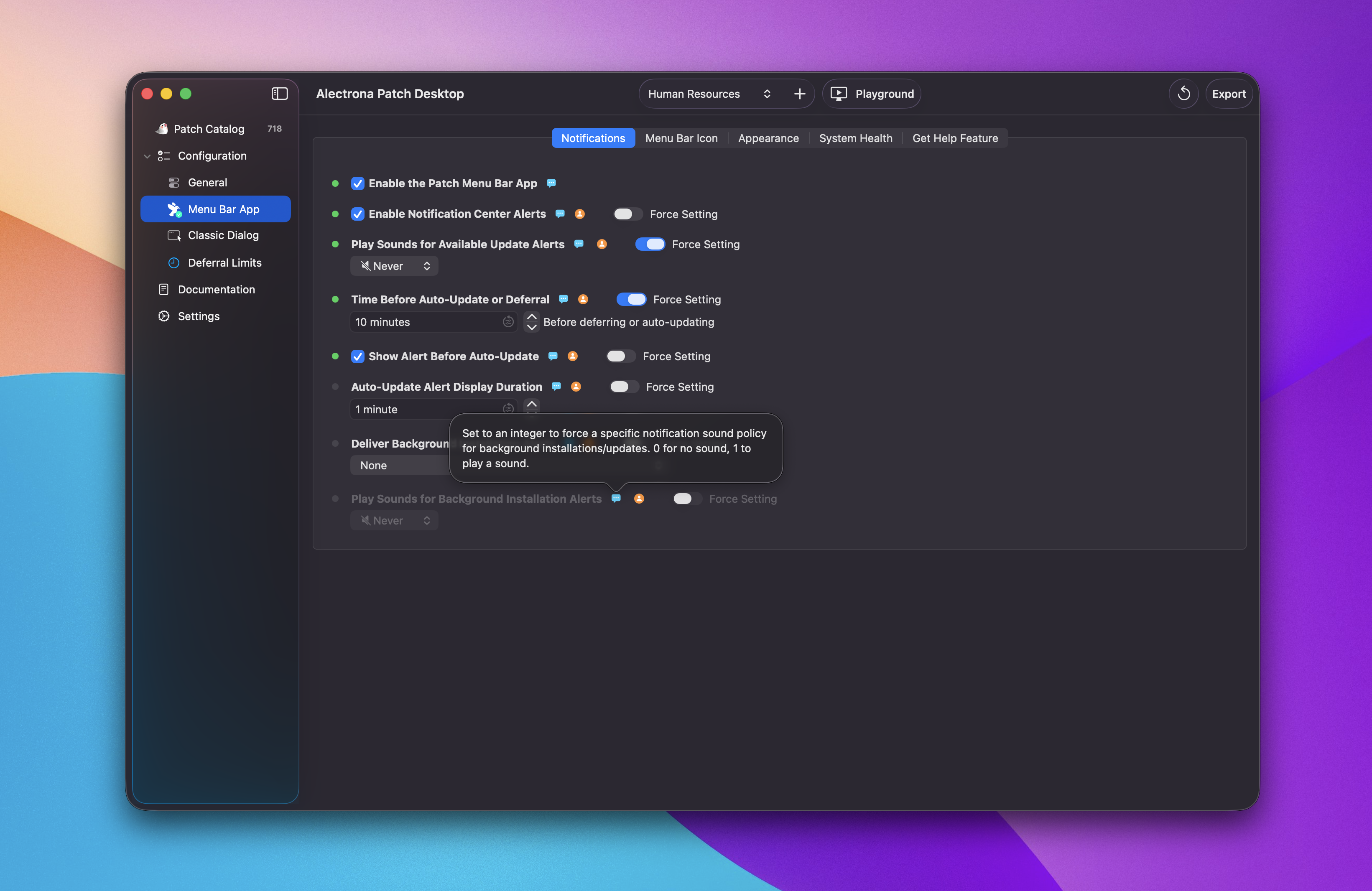Image resolution: width=1372 pixels, height=891 pixels.
Task: Open Settings in sidebar
Action: click(216, 316)
